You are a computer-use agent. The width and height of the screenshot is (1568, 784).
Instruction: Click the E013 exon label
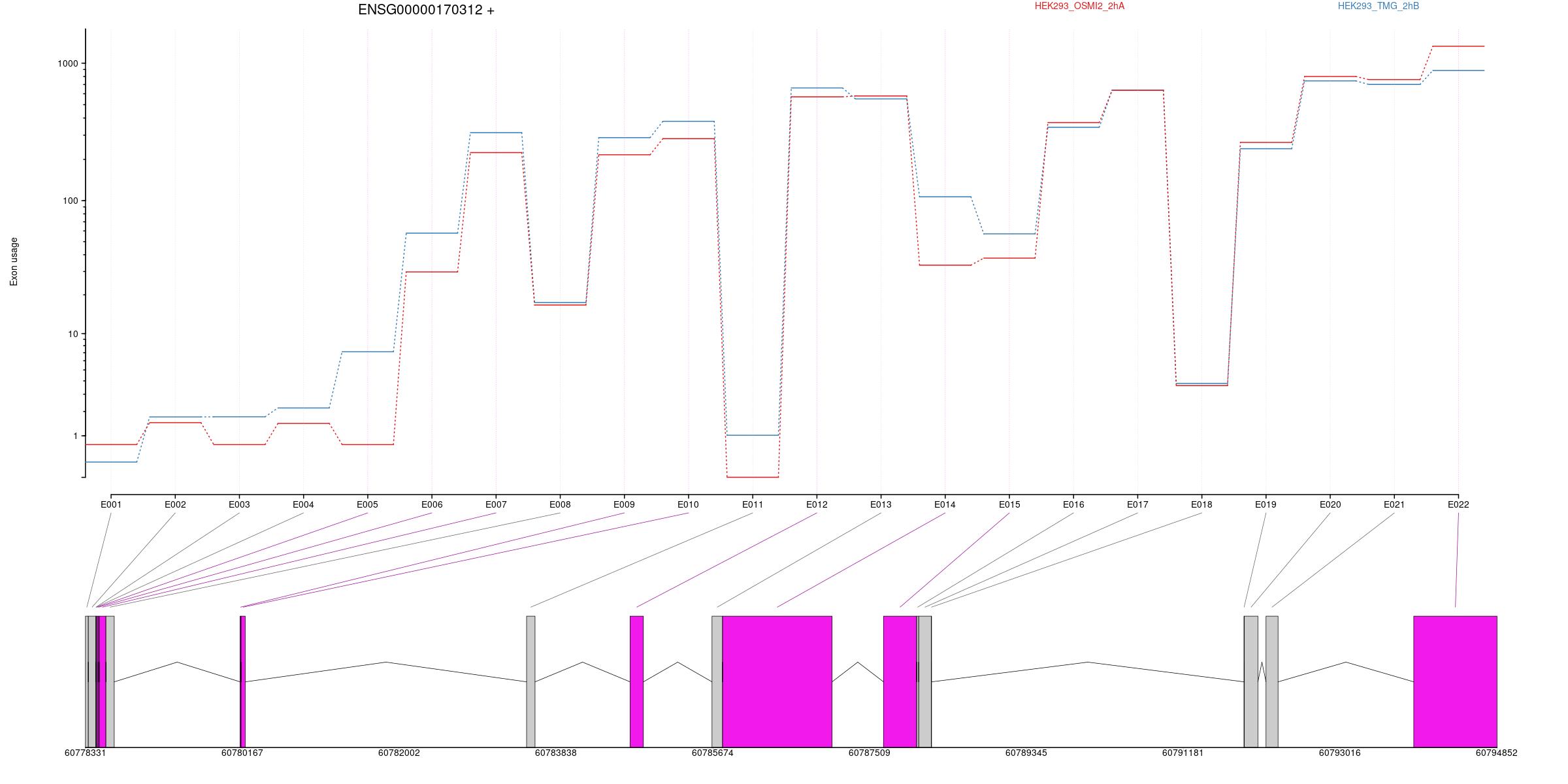point(881,504)
